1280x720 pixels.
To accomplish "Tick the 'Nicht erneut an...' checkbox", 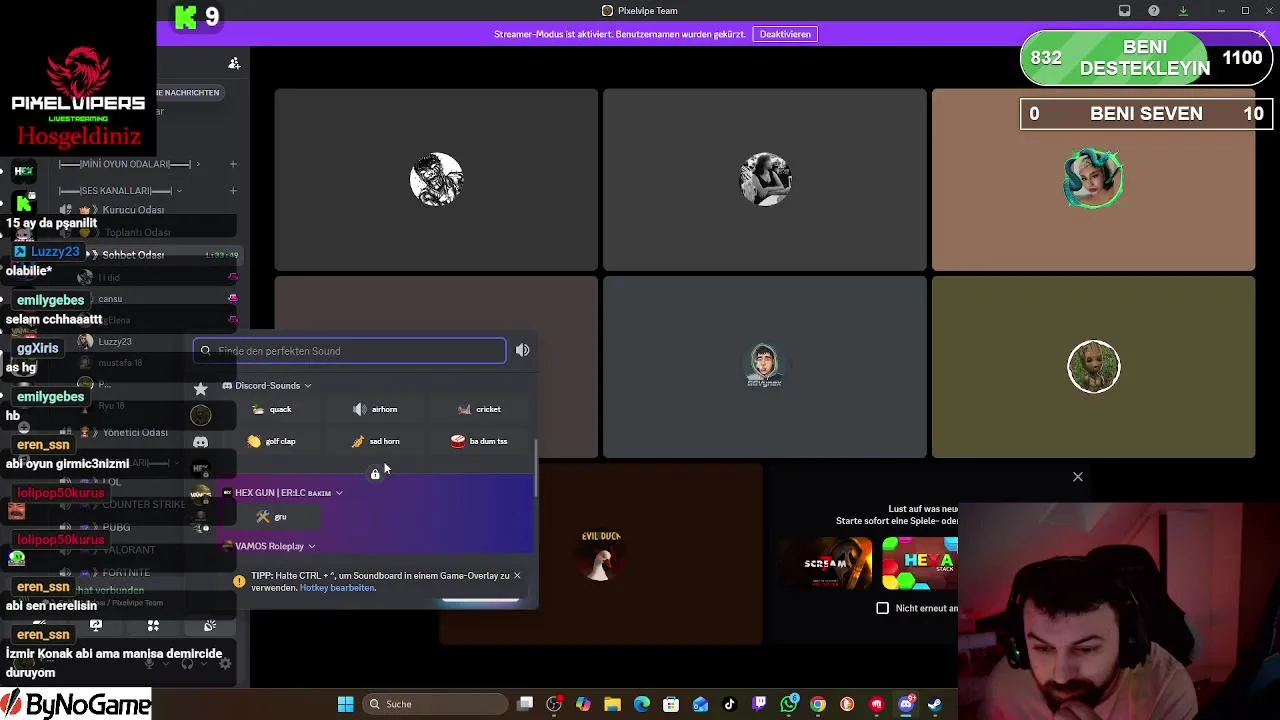I will pos(883,608).
